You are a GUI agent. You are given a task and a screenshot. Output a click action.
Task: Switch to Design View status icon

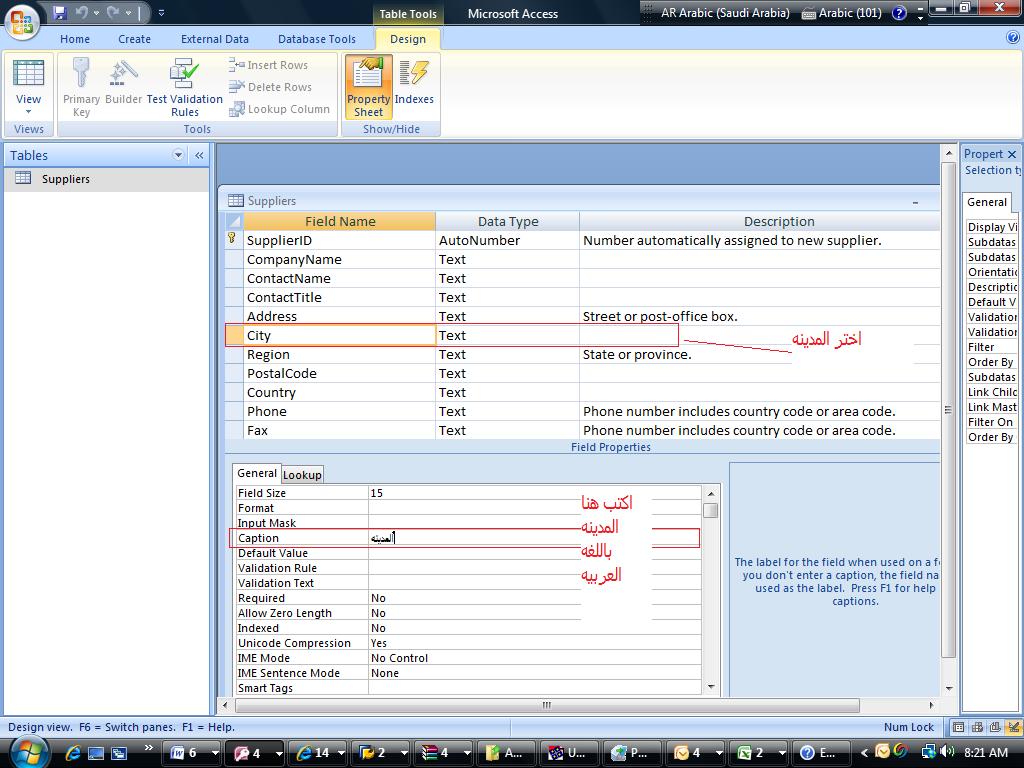click(1014, 727)
